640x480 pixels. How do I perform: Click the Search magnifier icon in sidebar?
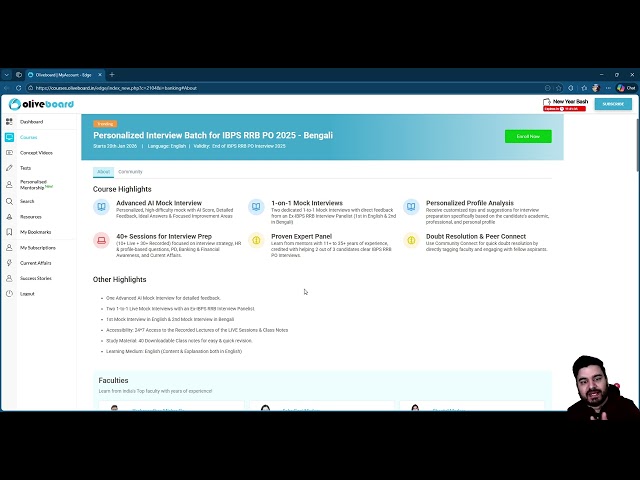click(x=10, y=201)
